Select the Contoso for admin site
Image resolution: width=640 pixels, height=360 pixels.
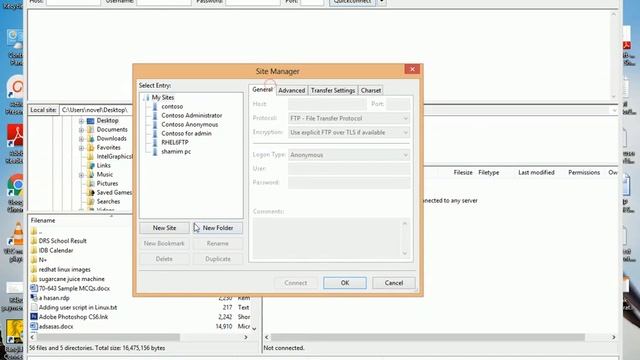(186, 133)
